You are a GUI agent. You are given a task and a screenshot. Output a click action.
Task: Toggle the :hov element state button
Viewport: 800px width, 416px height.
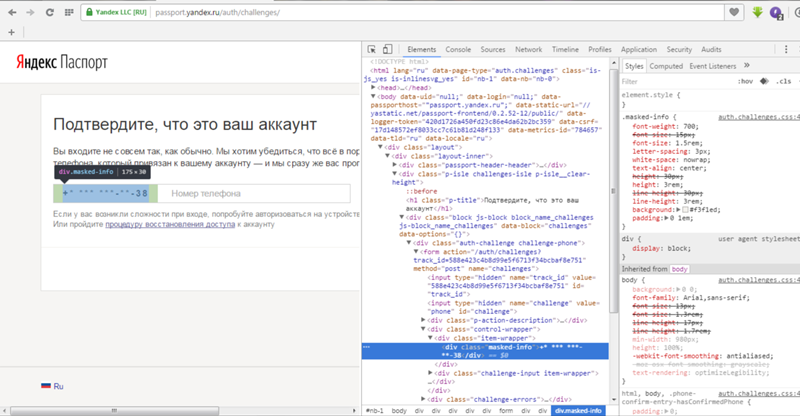[745, 81]
